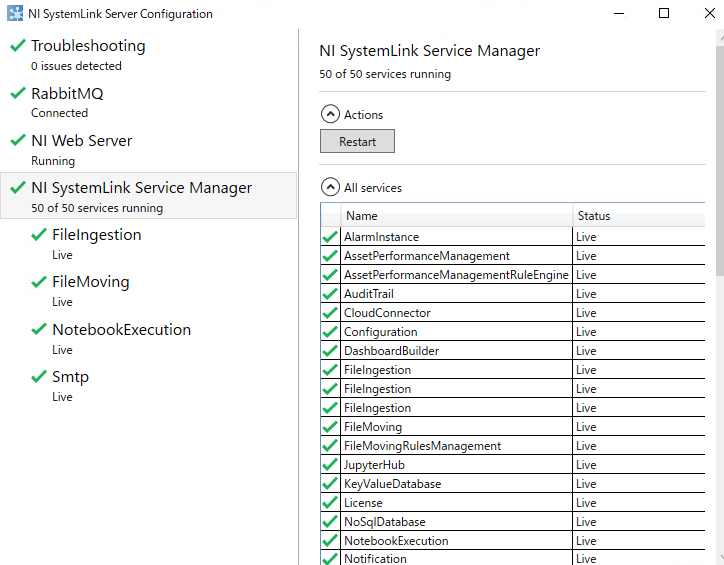The height and width of the screenshot is (565, 724).
Task: Select the JupyterHub service name
Action: click(x=374, y=465)
